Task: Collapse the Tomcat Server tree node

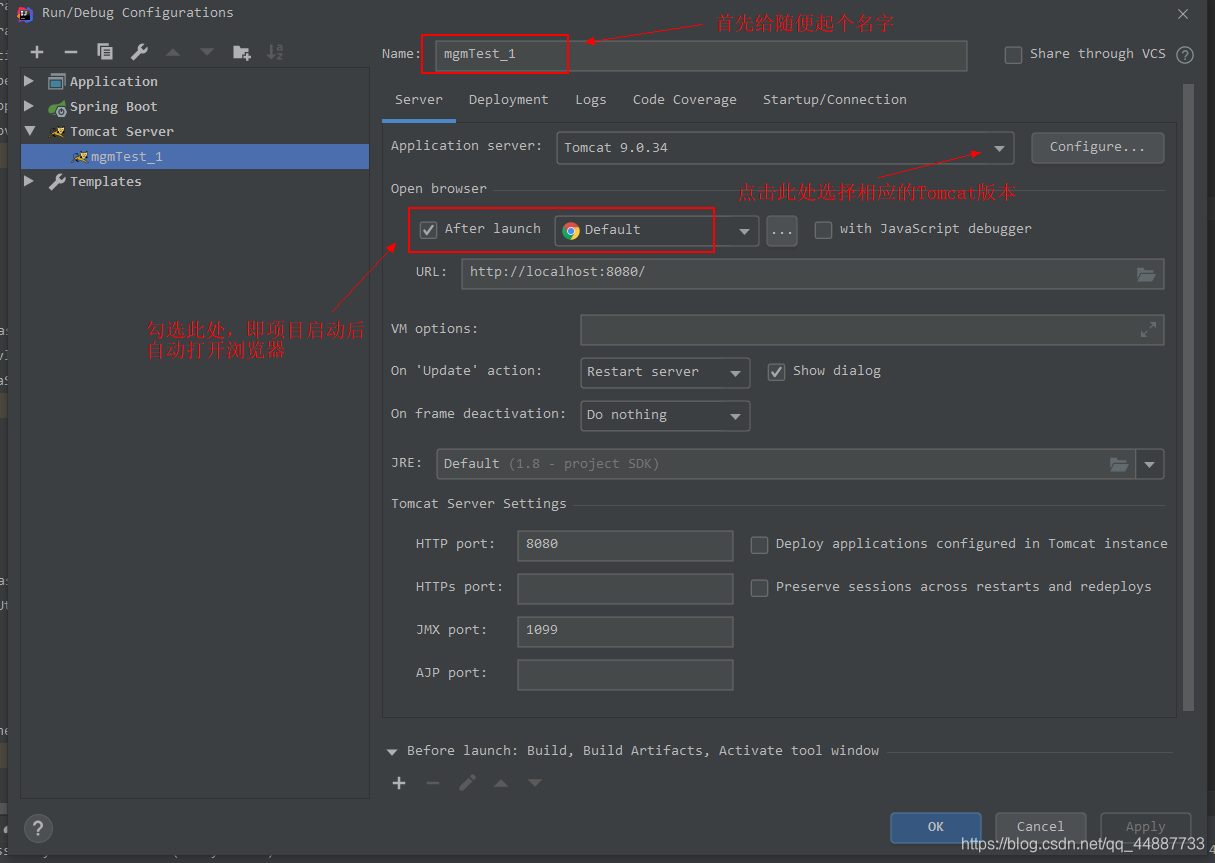Action: [x=29, y=131]
